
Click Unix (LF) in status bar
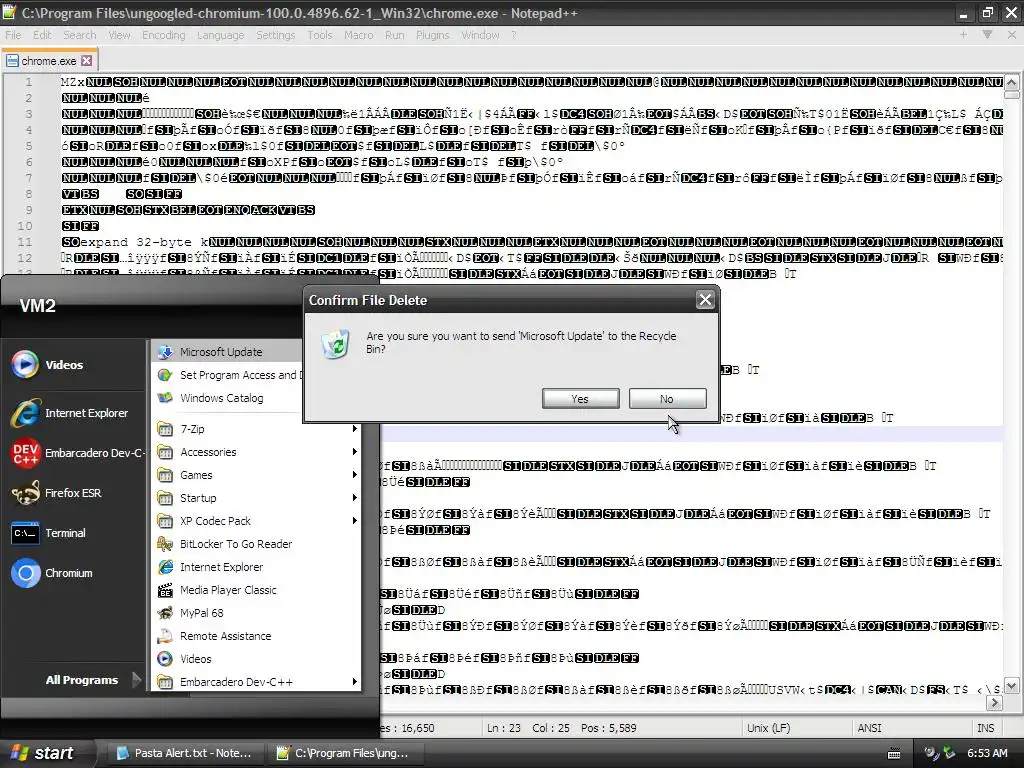click(768, 728)
